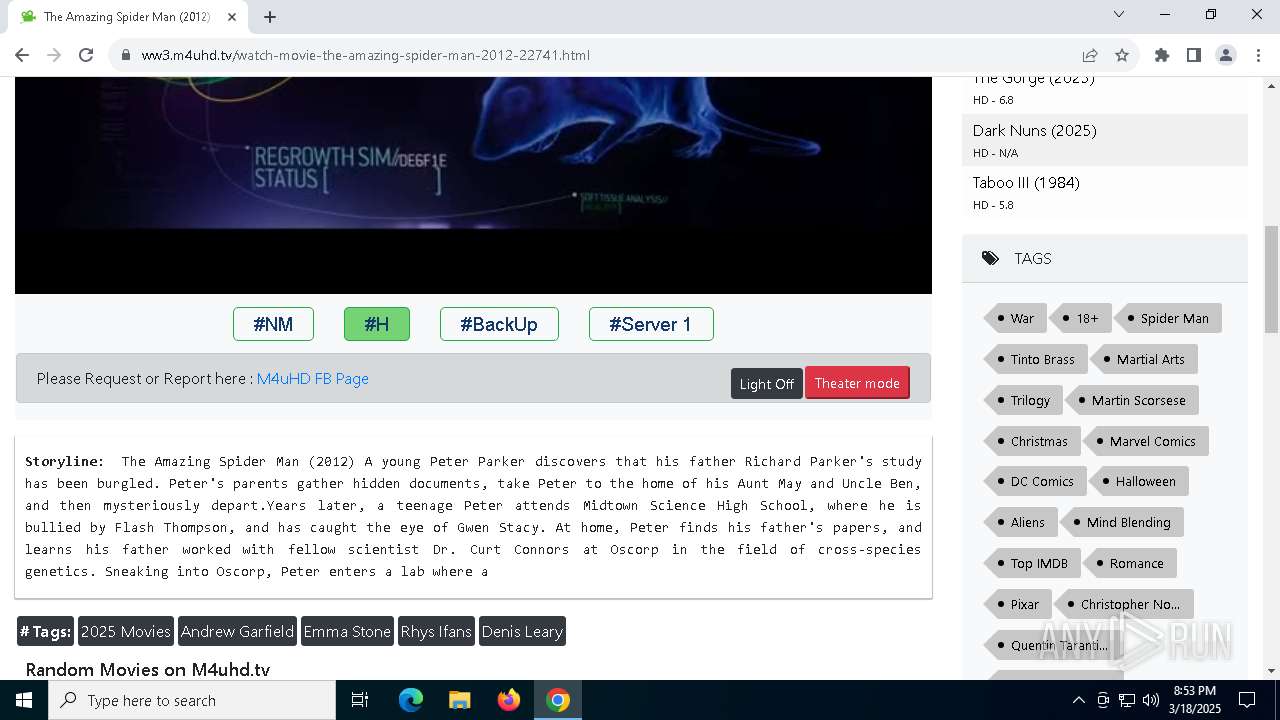The height and width of the screenshot is (720, 1280).
Task: View site information lock icon
Action: point(126,55)
